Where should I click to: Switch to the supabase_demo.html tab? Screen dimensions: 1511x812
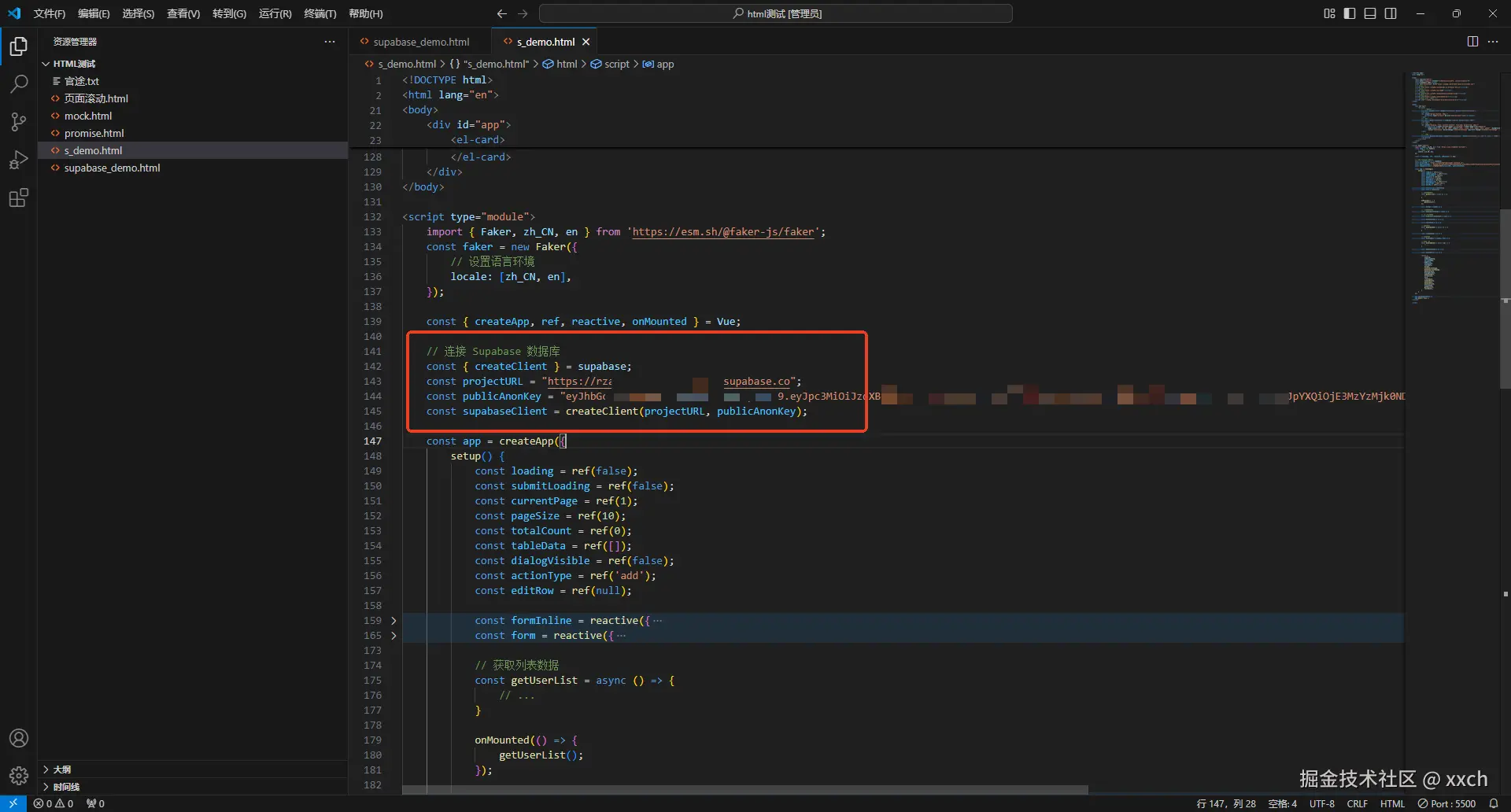tap(420, 42)
